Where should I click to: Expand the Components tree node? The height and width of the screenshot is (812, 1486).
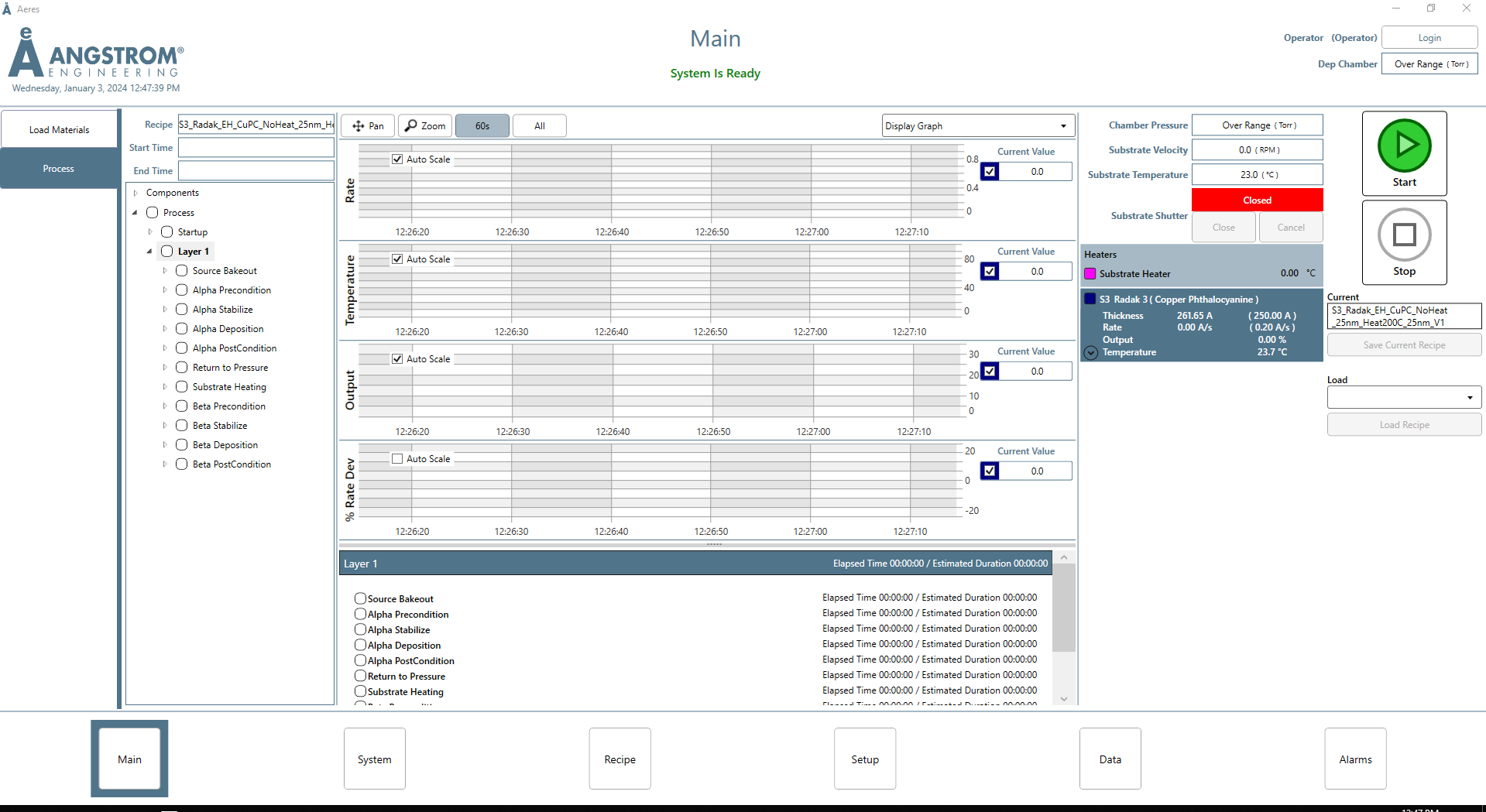pyautogui.click(x=136, y=193)
